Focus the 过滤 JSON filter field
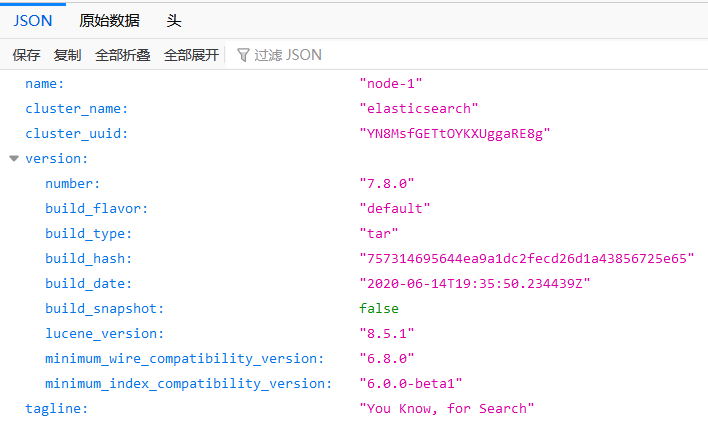This screenshot has width=708, height=445. (x=288, y=55)
